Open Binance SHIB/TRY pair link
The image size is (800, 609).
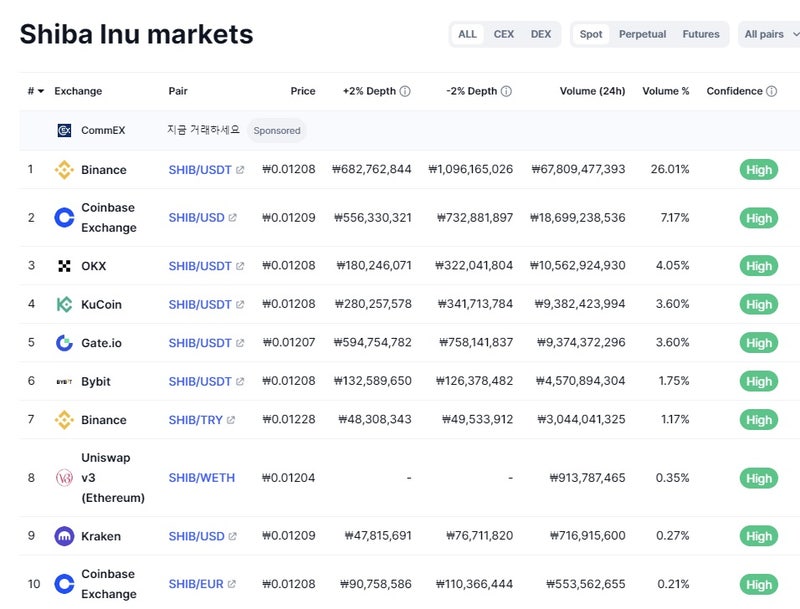coord(195,420)
